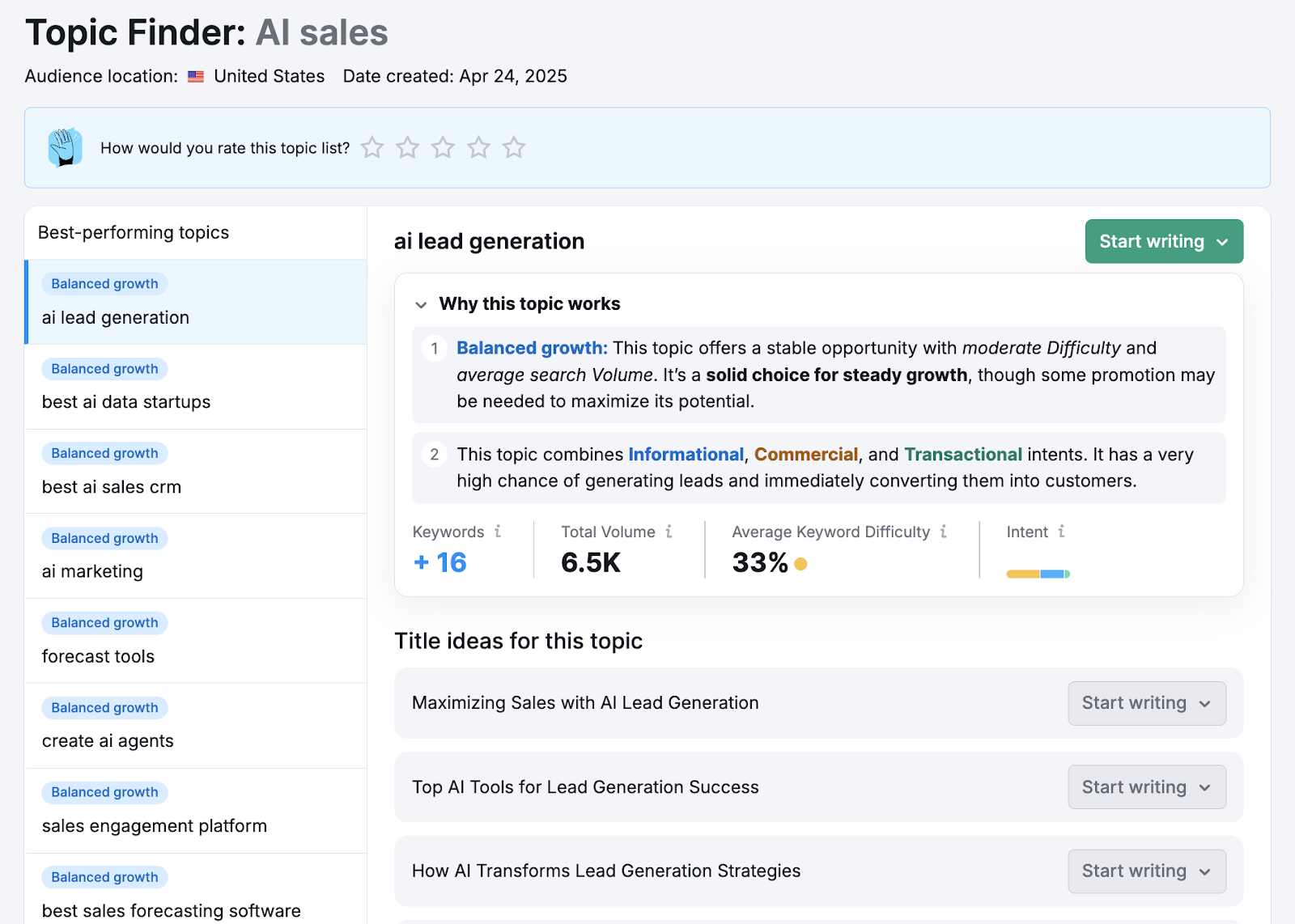The height and width of the screenshot is (924, 1295).
Task: Select the ai marketing topic
Action: 92,571
